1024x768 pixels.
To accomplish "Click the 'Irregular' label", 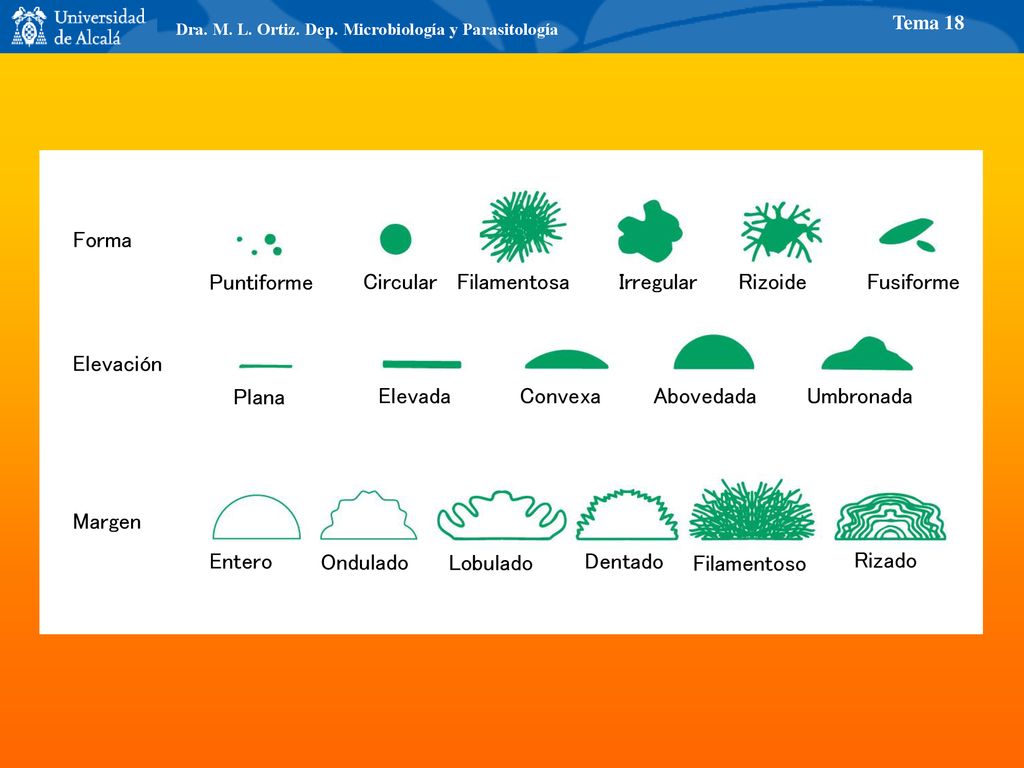I will [x=658, y=282].
